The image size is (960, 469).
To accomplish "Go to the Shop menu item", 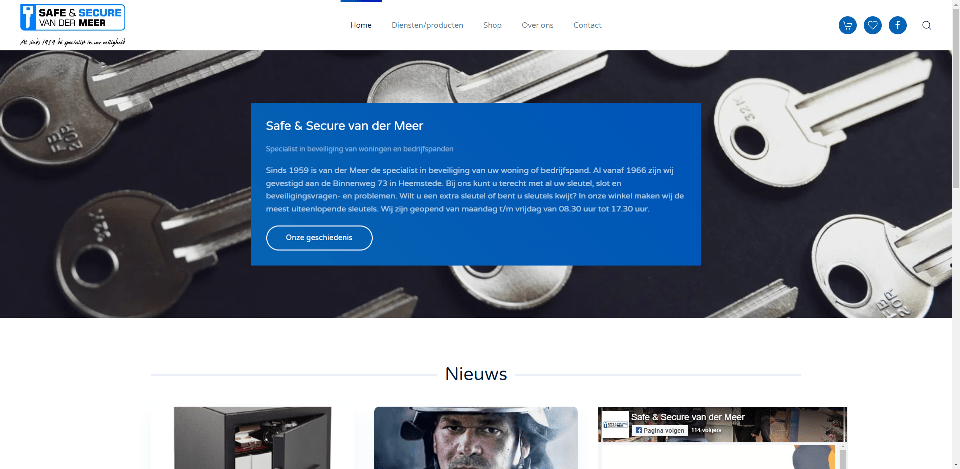I will click(492, 25).
